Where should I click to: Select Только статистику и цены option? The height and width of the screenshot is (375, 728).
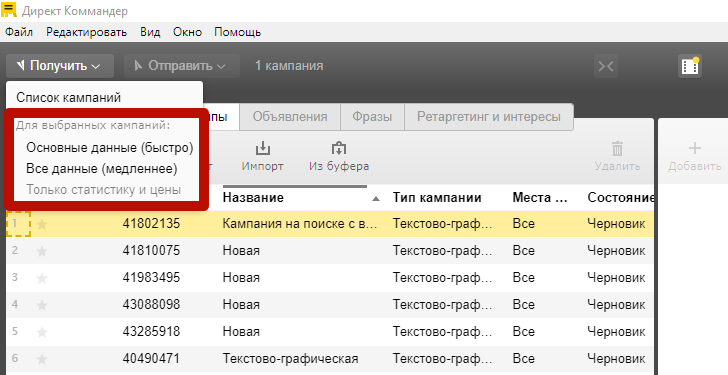click(x=104, y=190)
